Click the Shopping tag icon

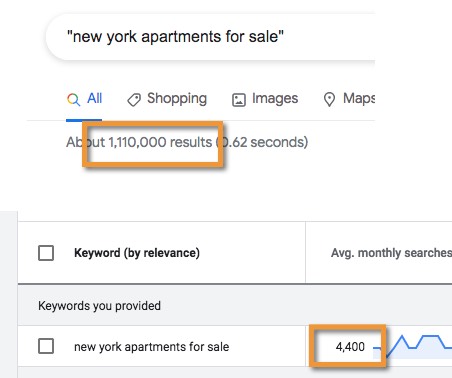pos(134,100)
